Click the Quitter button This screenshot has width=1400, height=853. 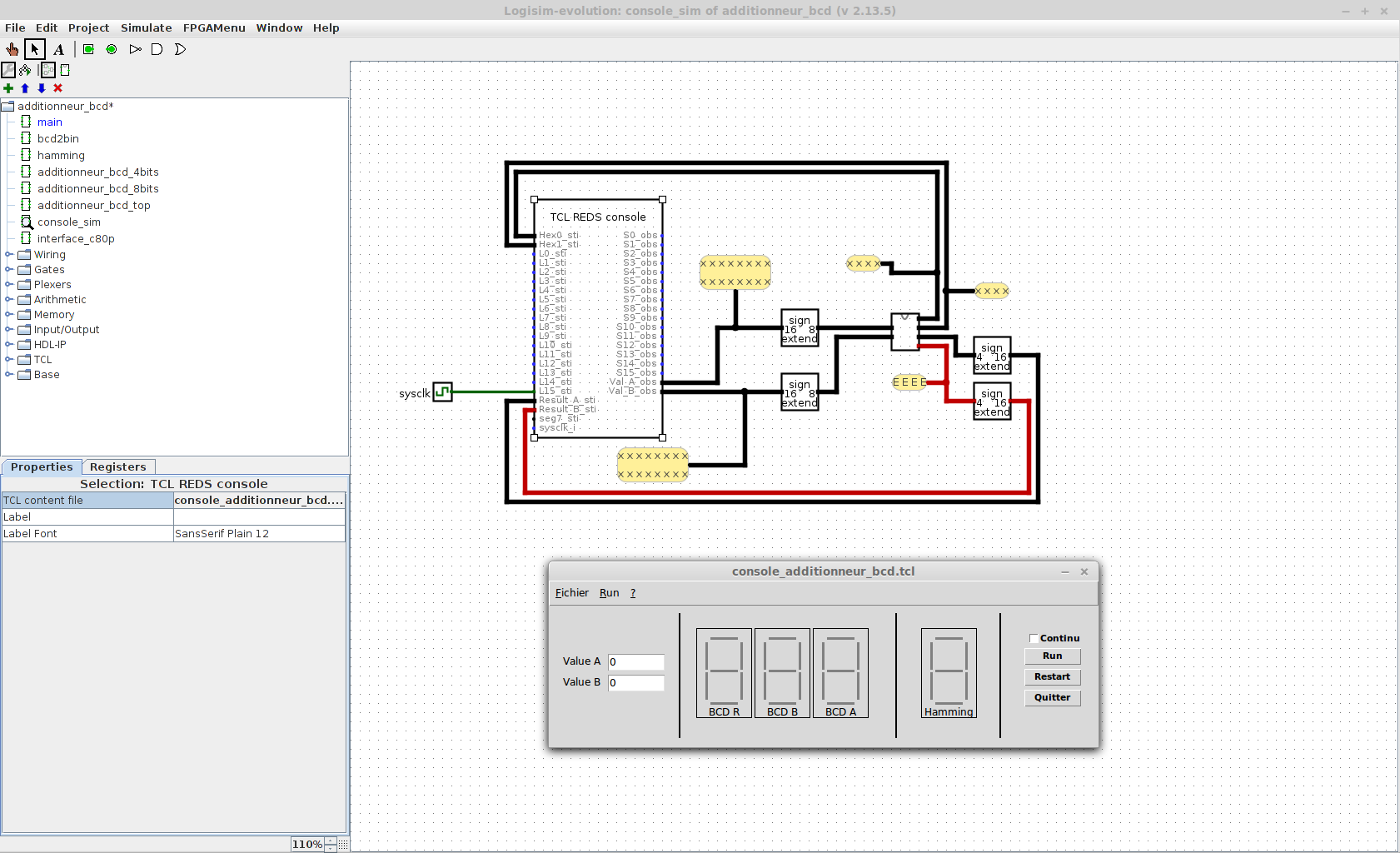[1052, 698]
